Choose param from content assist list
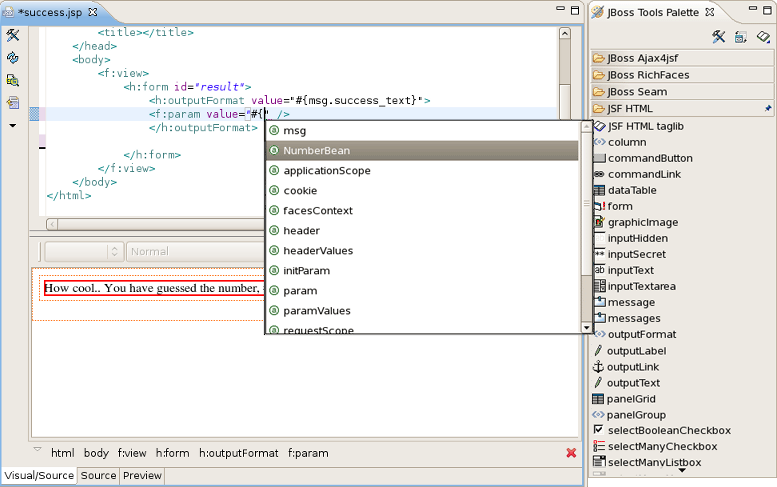Viewport: 777px width, 487px height. 422,291
